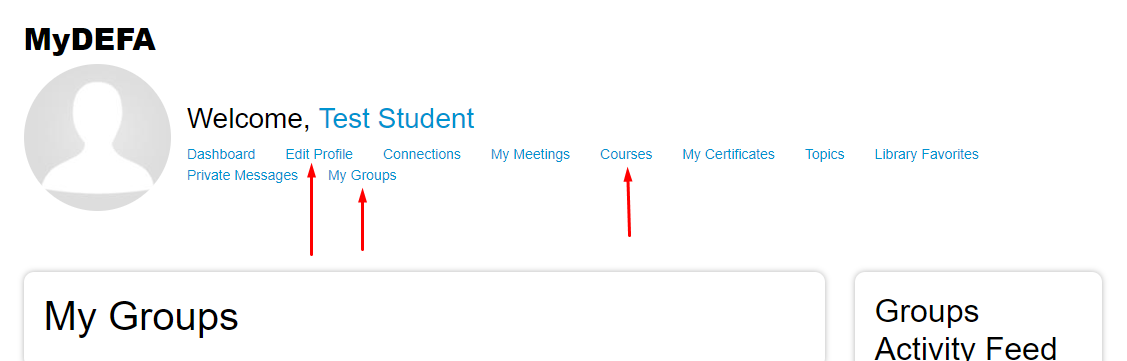Viewport: 1127px width, 361px height.
Task: Click red arrow pointing at Courses
Action: pyautogui.click(x=628, y=202)
